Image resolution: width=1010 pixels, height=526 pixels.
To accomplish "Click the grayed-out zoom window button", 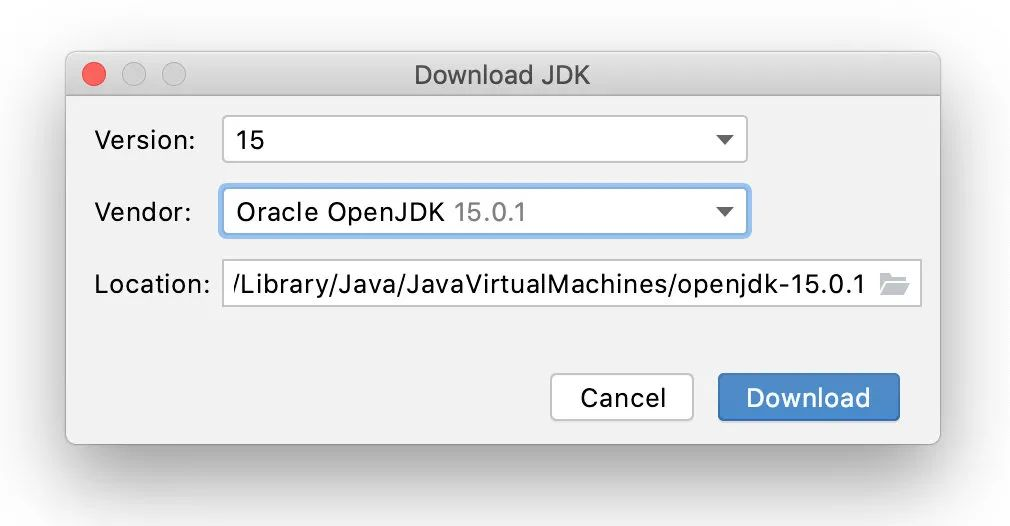I will pos(174,75).
